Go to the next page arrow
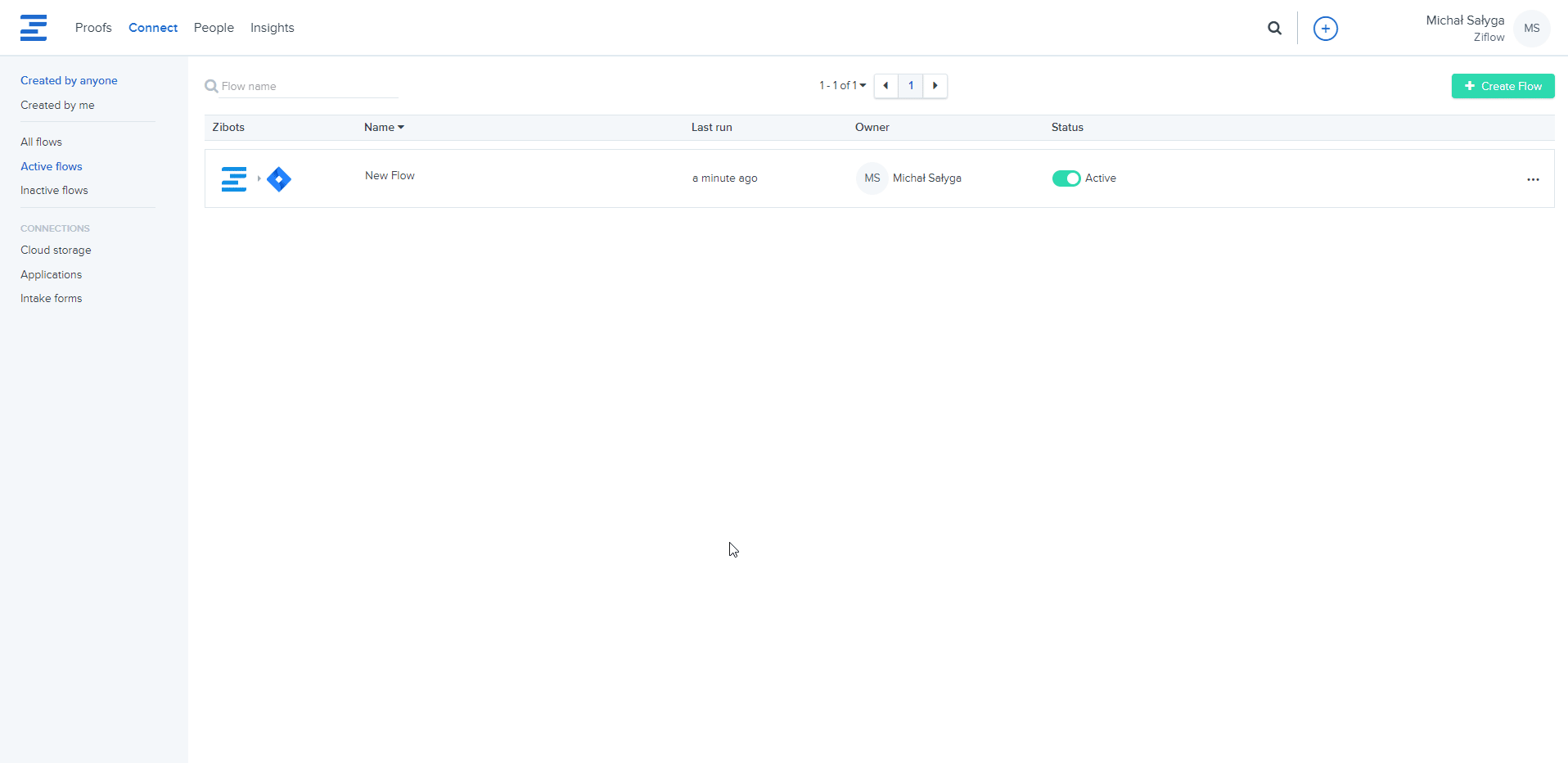Viewport: 1568px width, 763px height. (935, 86)
